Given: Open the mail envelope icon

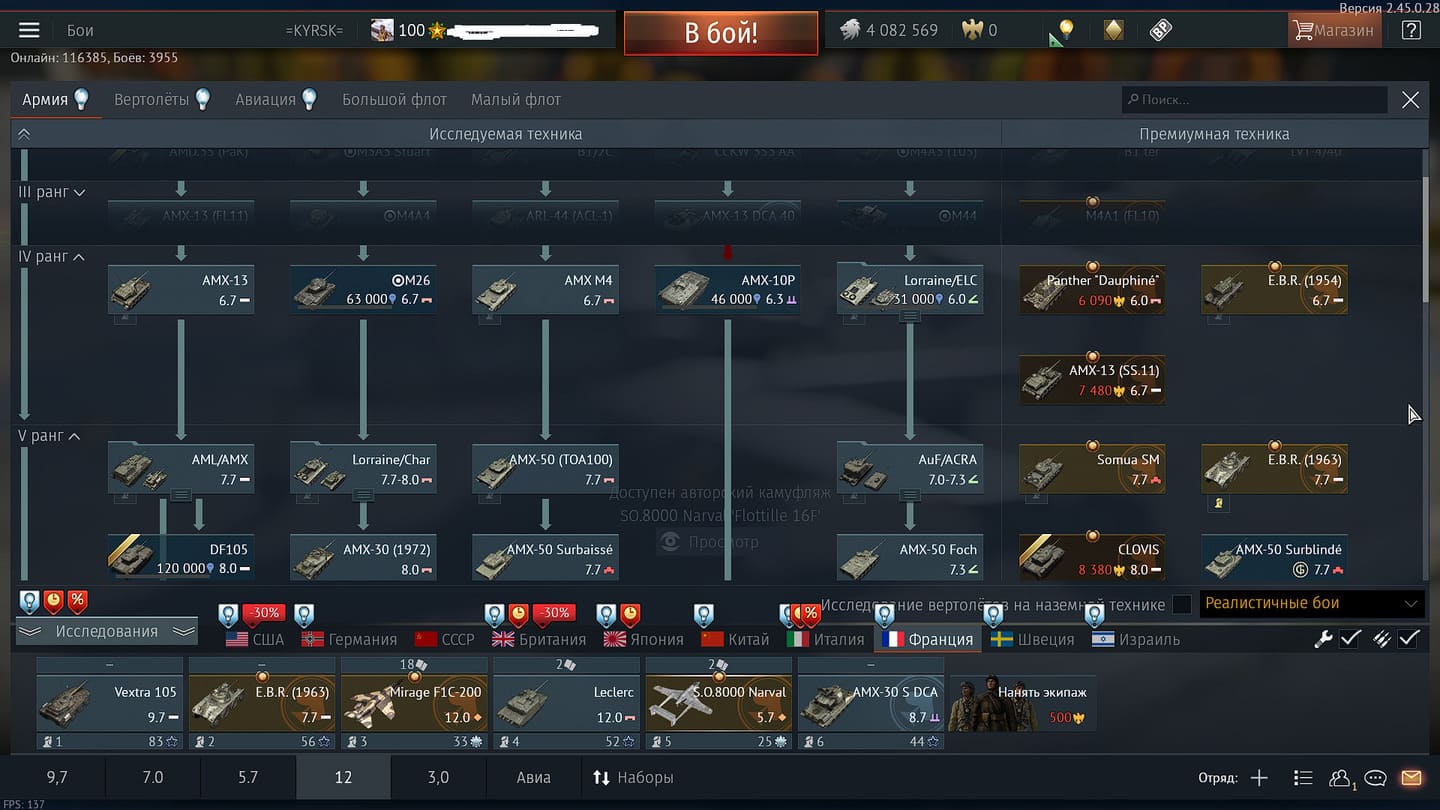Looking at the screenshot, I should 1411,778.
